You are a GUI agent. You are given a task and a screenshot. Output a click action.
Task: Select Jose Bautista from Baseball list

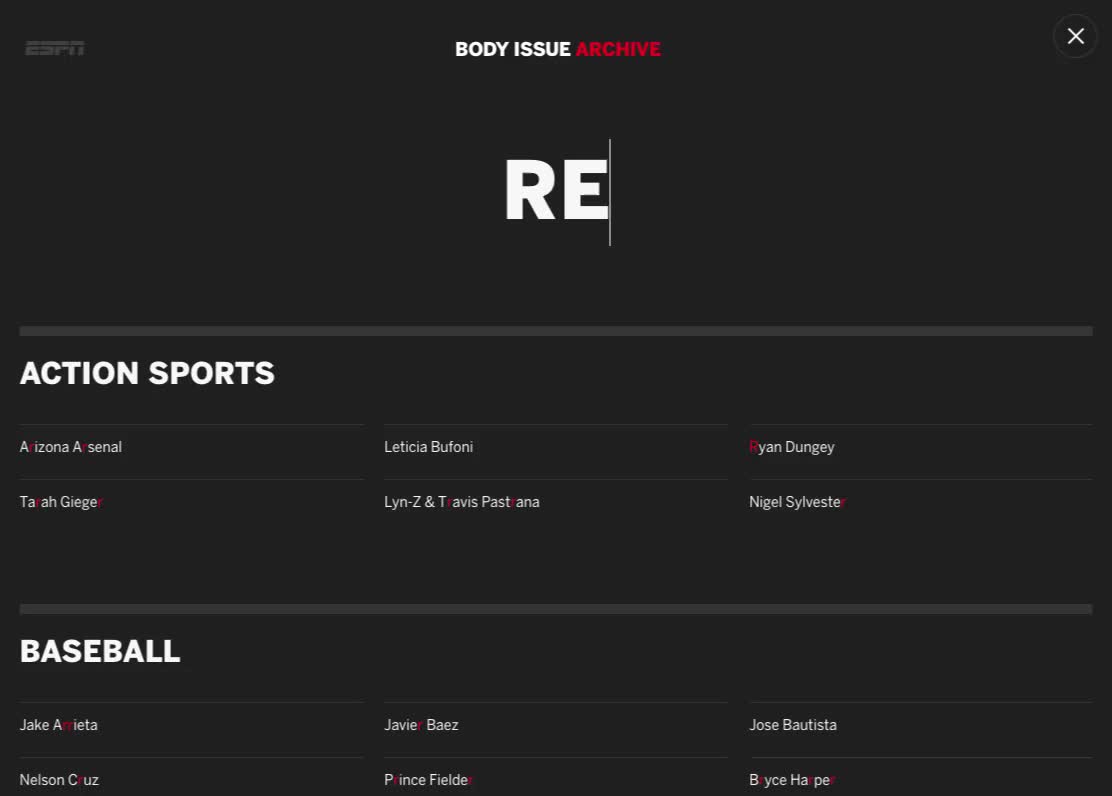coord(793,725)
